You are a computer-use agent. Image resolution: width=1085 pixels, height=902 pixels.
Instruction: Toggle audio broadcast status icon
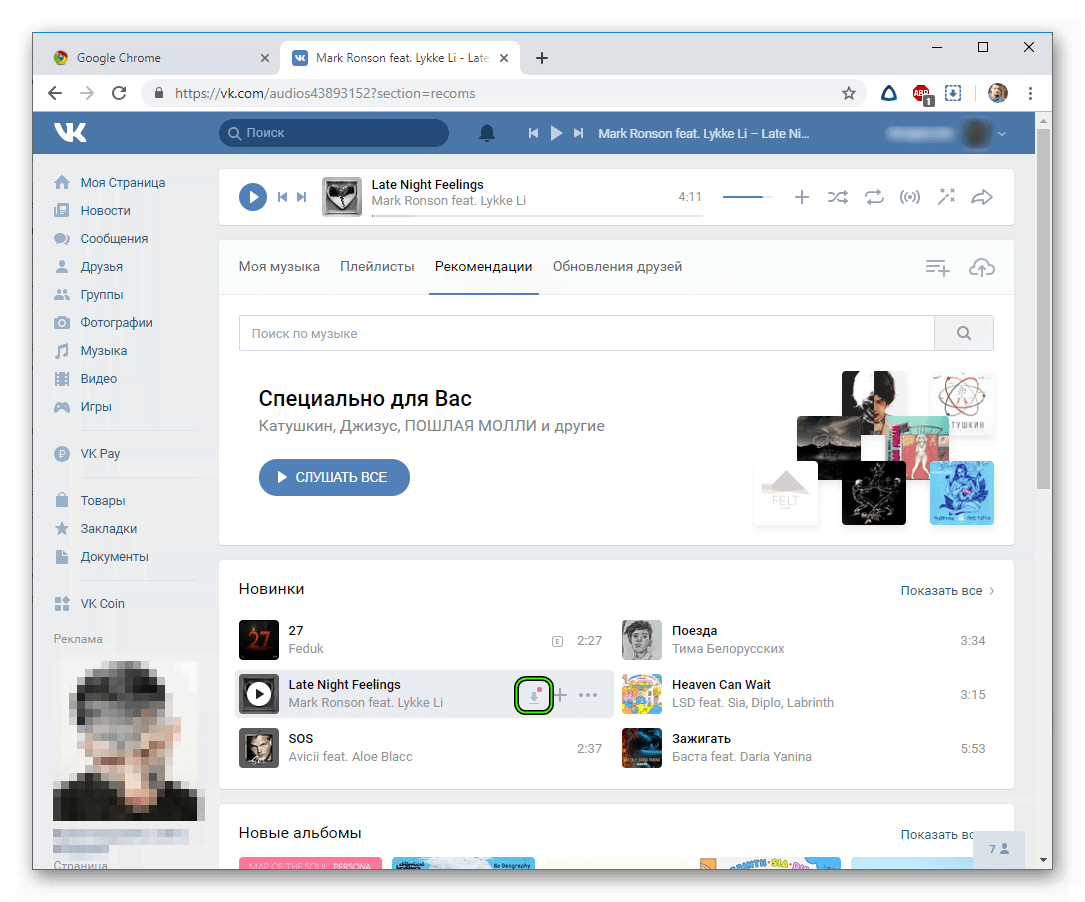pyautogui.click(x=910, y=197)
